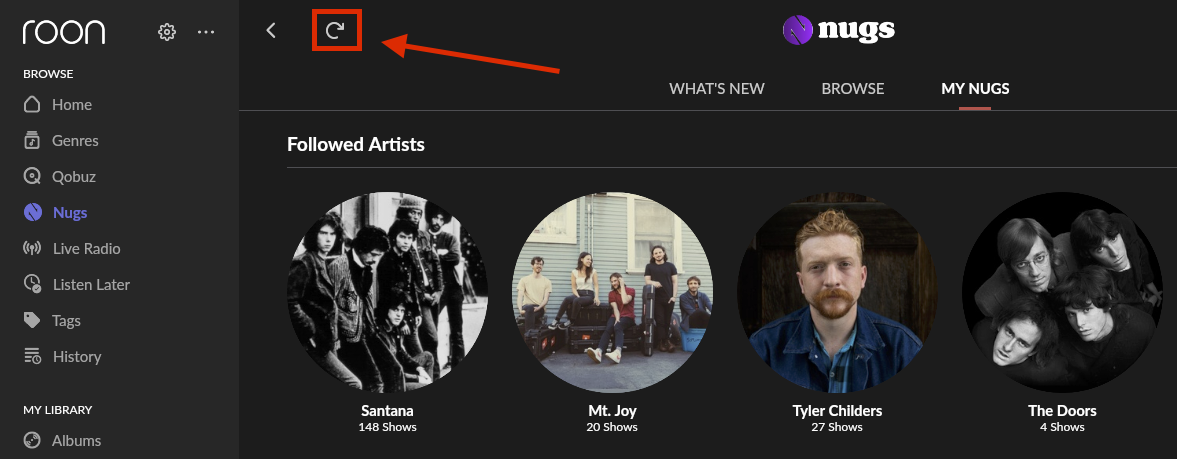Switch to the Browse tab

click(853, 88)
